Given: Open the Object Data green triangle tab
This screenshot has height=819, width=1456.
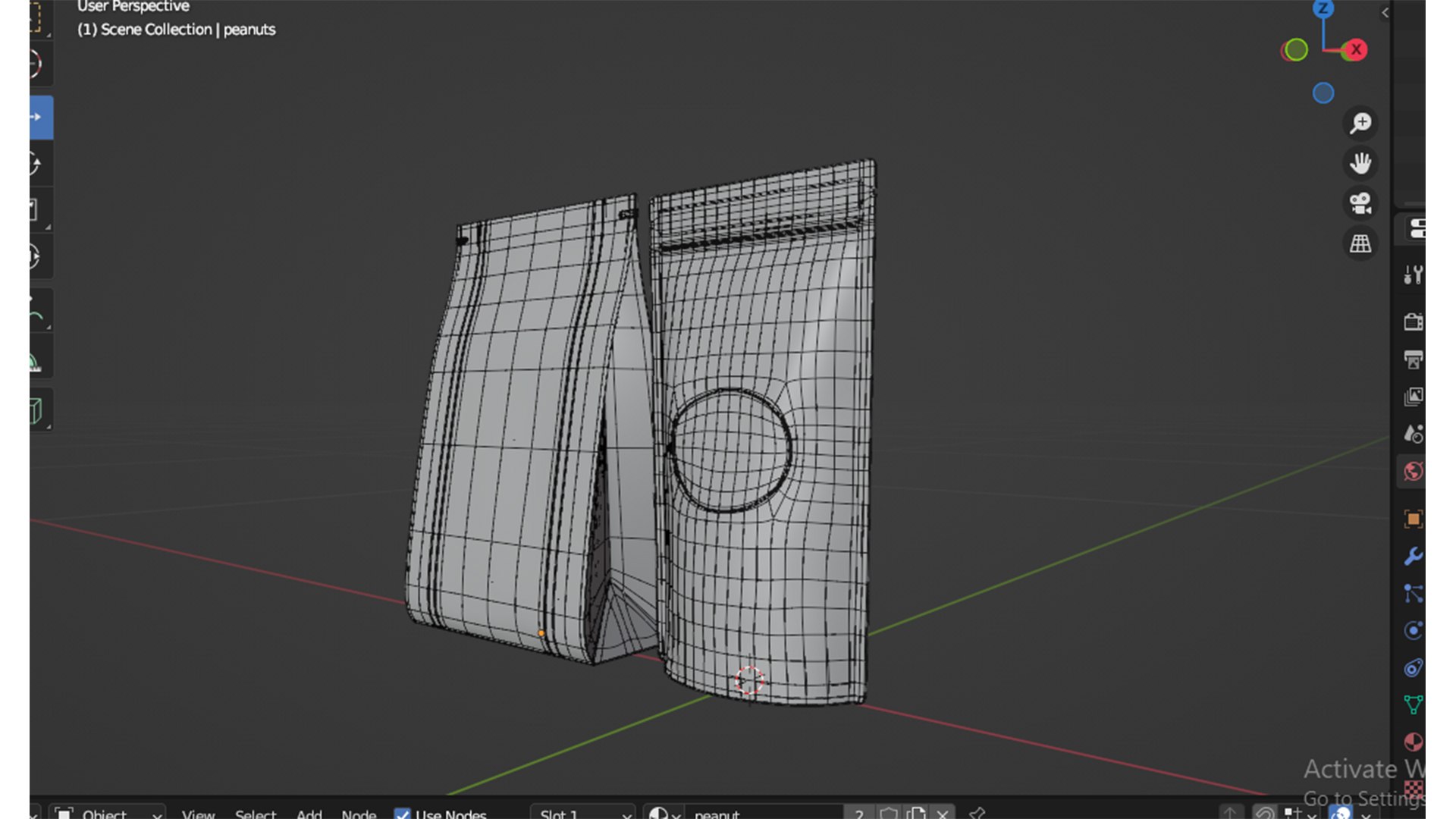Looking at the screenshot, I should [x=1413, y=704].
